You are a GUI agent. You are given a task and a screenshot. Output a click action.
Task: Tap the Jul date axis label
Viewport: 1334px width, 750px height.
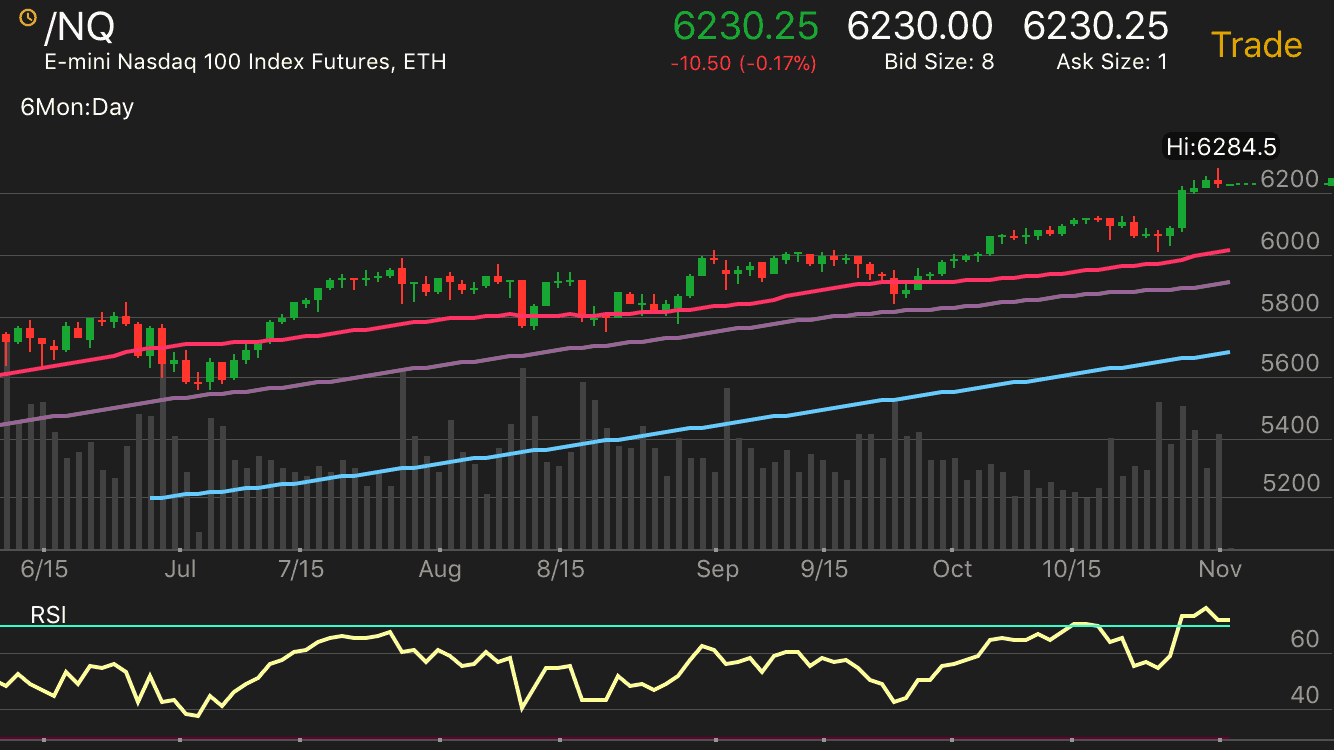click(180, 569)
